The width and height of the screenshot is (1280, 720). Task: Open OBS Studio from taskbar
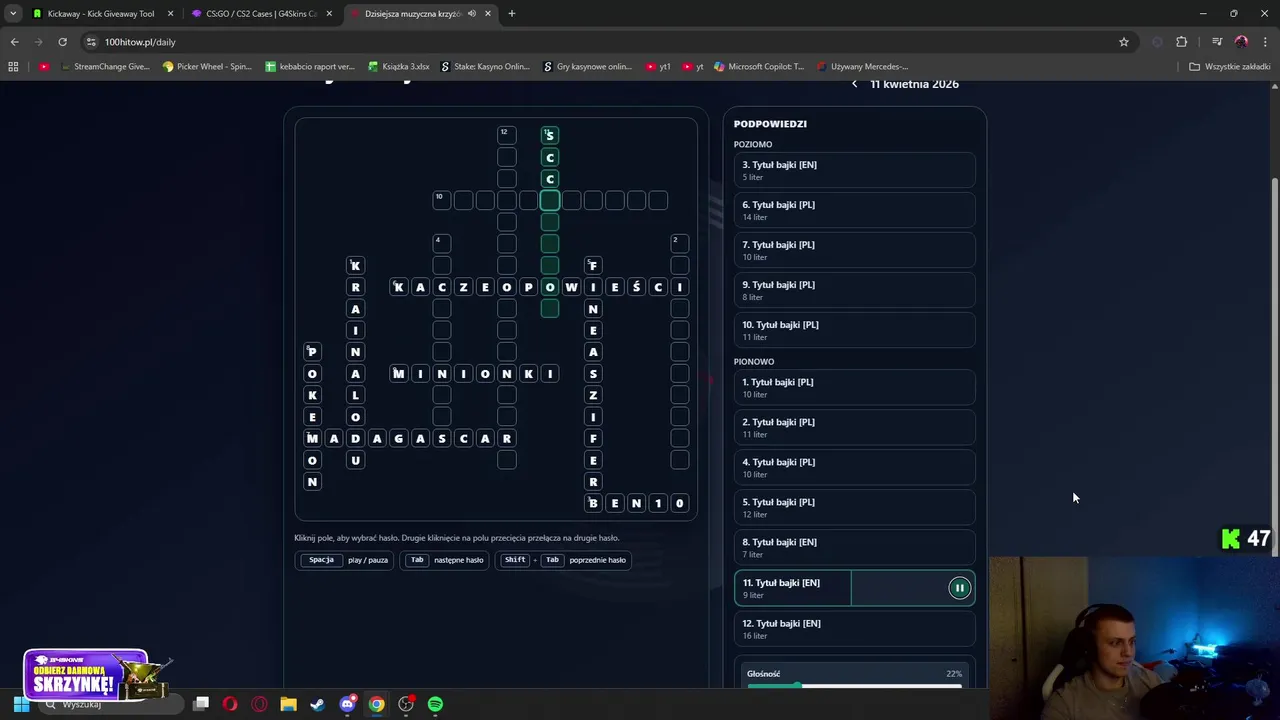pyautogui.click(x=406, y=704)
